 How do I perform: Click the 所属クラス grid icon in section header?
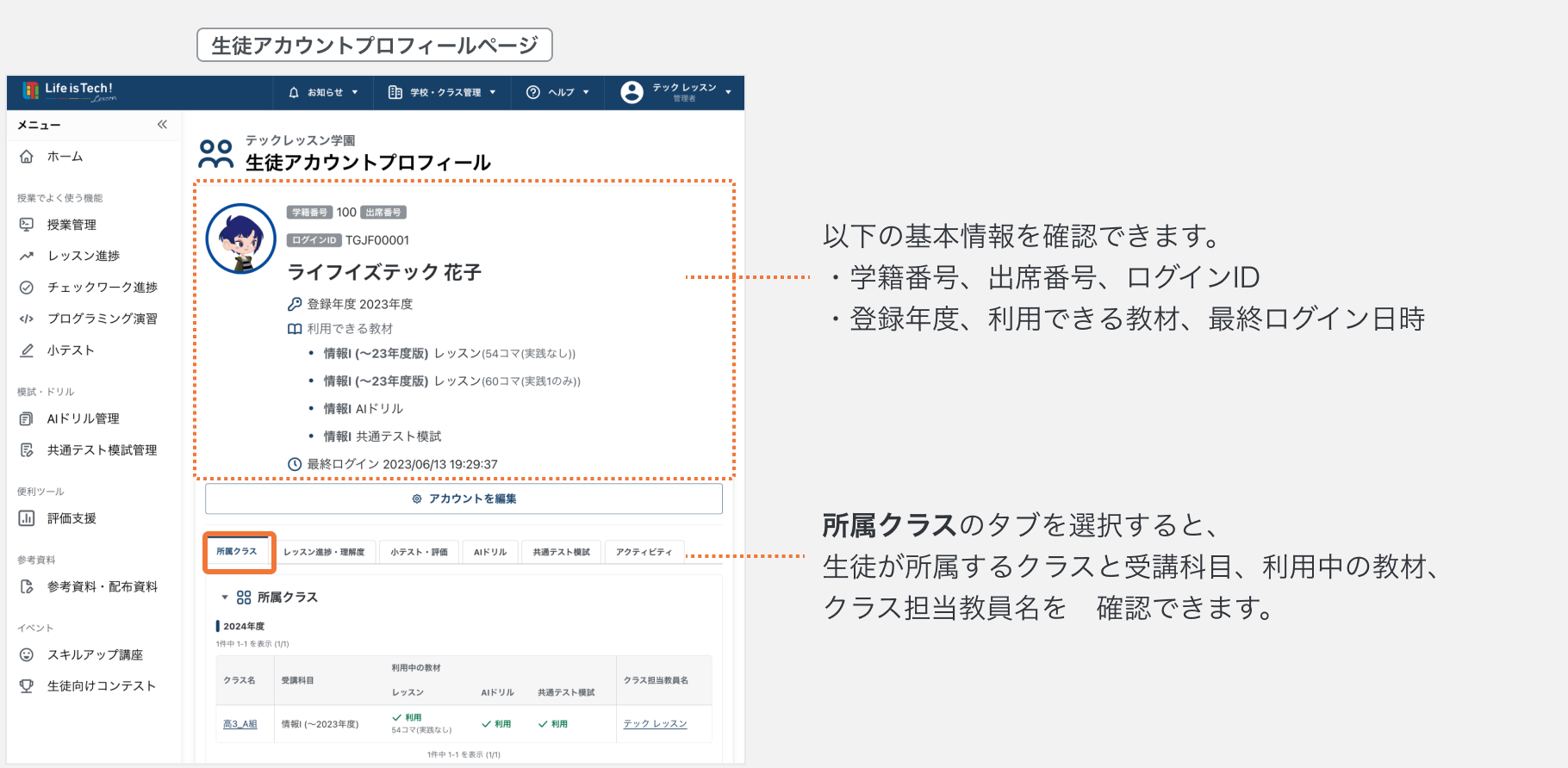[x=244, y=598]
